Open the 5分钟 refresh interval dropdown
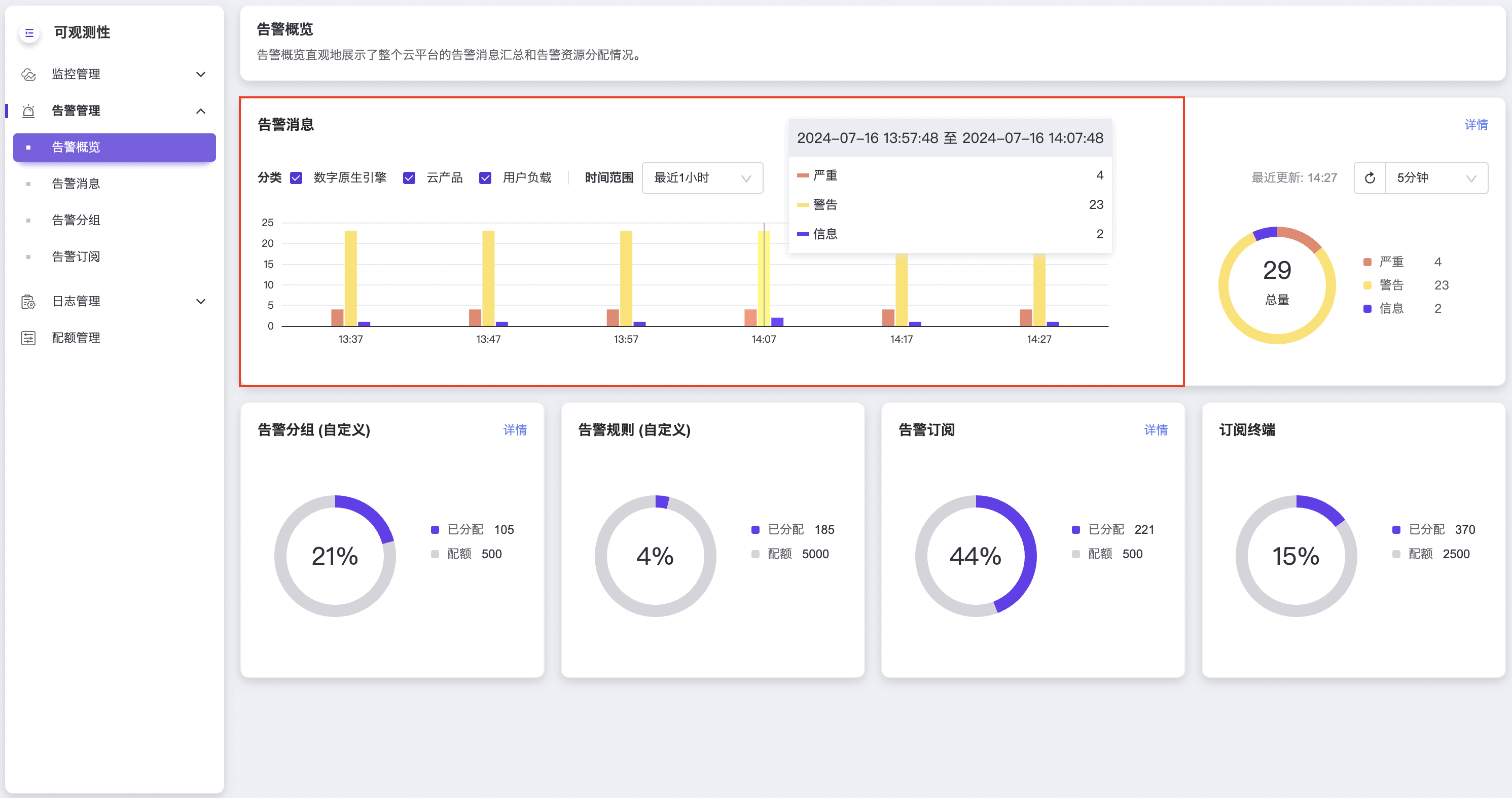 1436,178
